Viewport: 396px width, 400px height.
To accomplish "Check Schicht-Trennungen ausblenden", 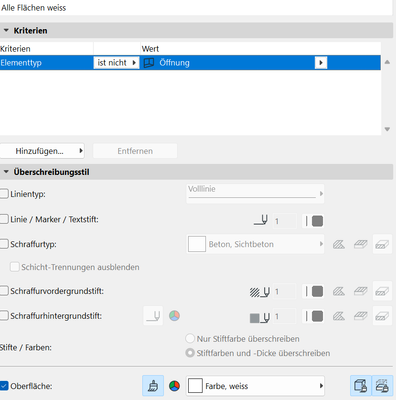I will pyautogui.click(x=15, y=267).
